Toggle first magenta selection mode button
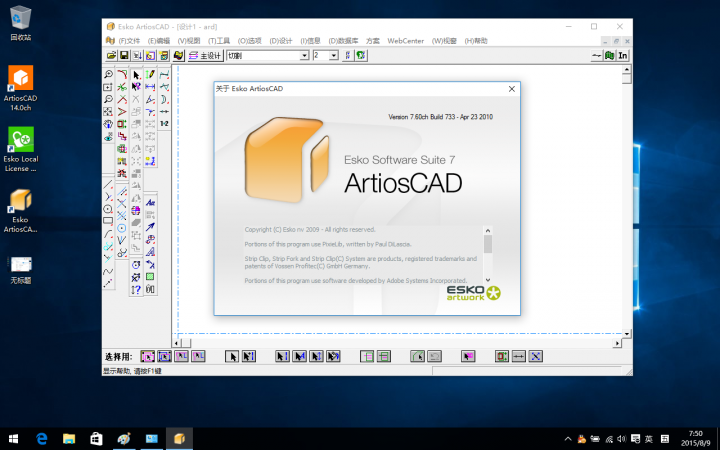This screenshot has height=450, width=720. (147, 356)
